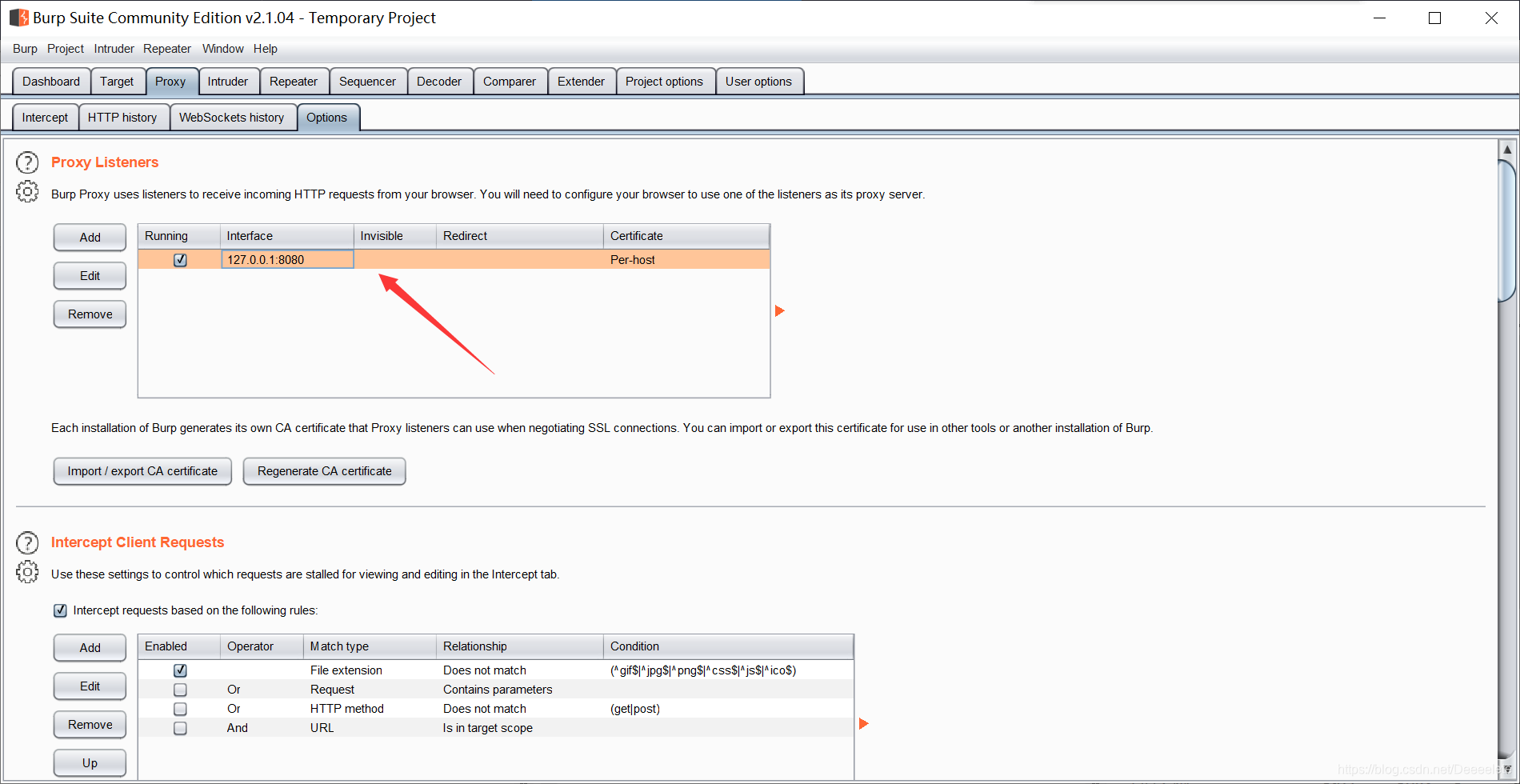Open Proxy Listeners help question icon

27,163
